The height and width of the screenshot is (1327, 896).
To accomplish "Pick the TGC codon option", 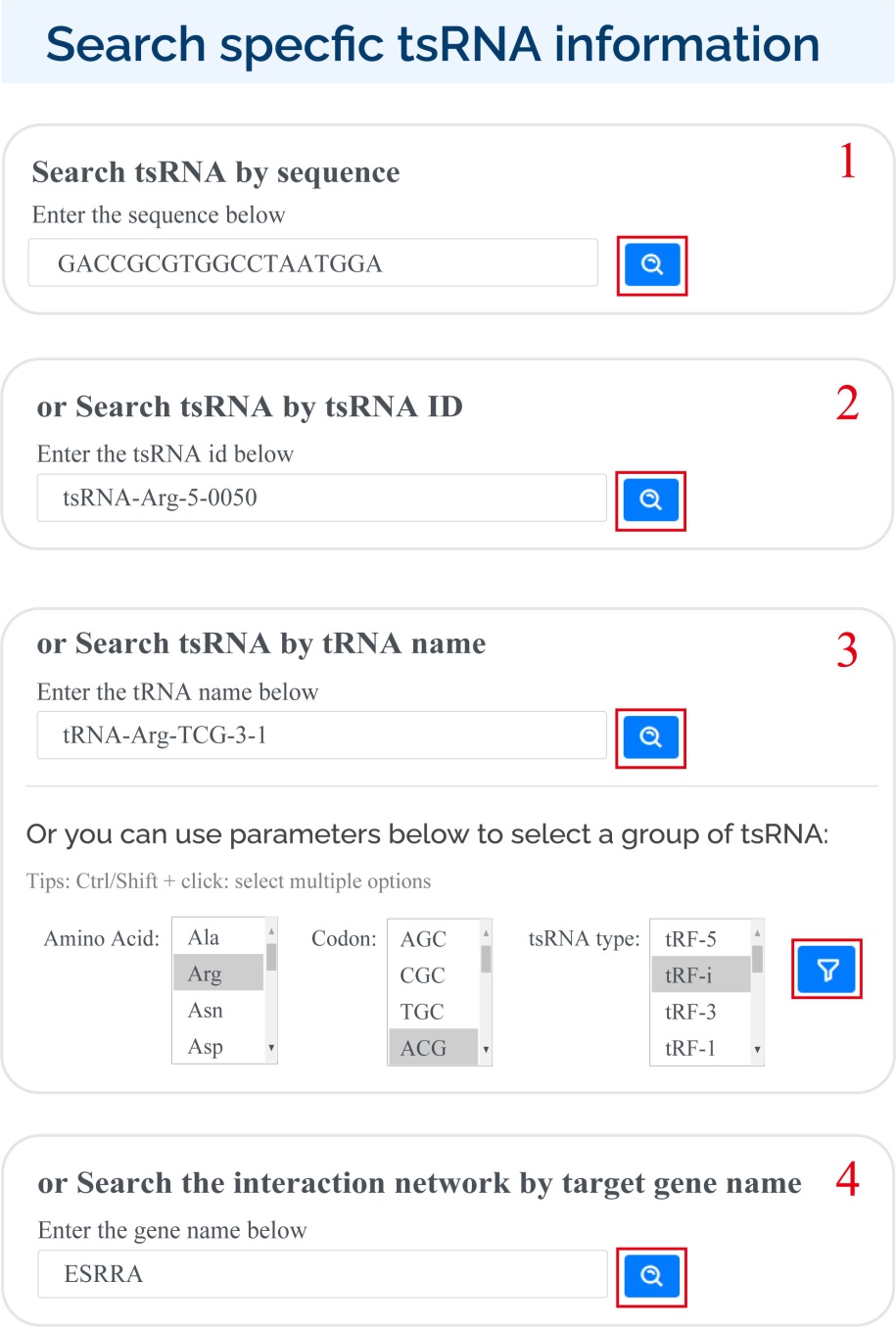I will [434, 1012].
